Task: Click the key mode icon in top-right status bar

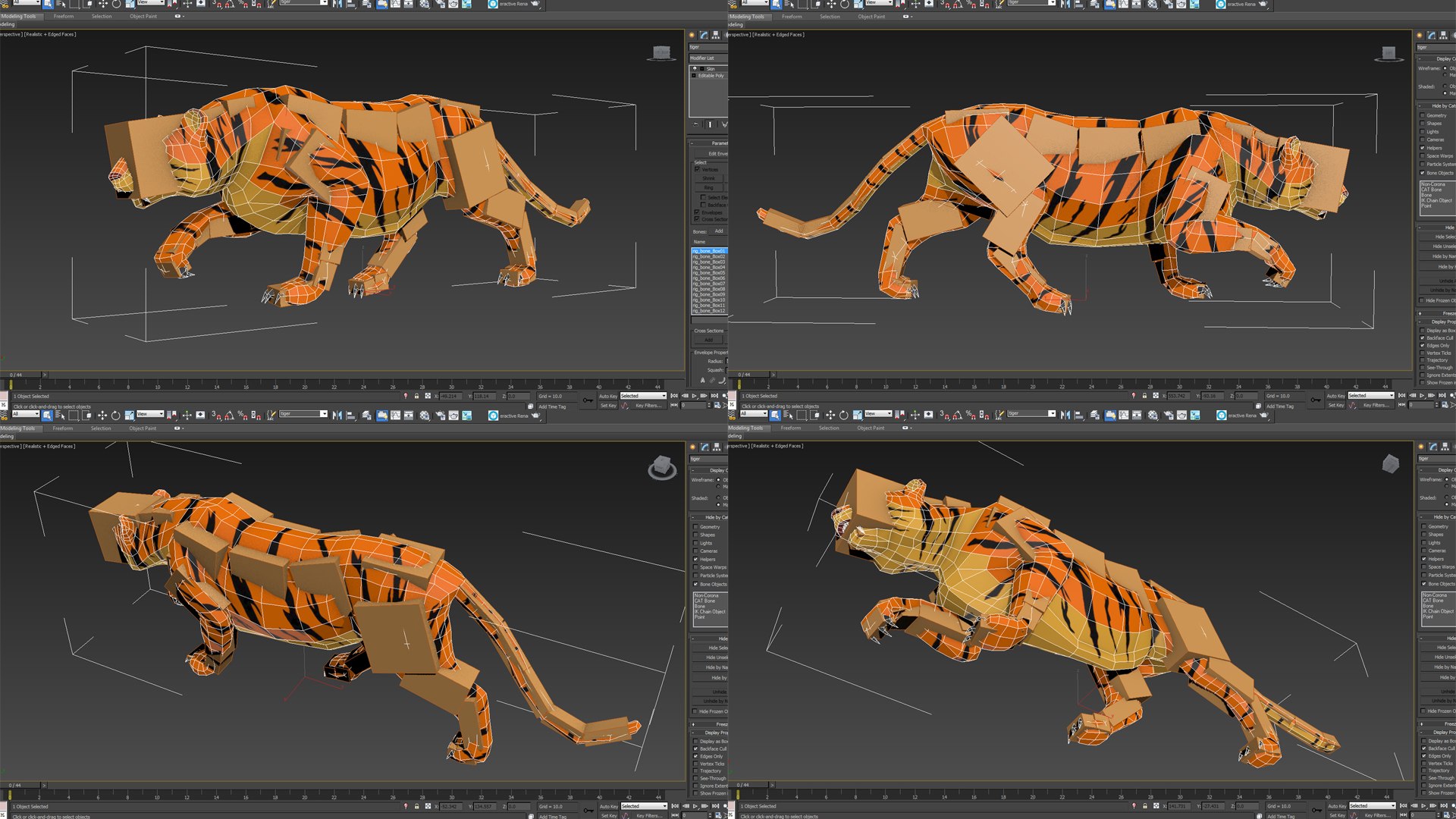Action: (x=1316, y=400)
